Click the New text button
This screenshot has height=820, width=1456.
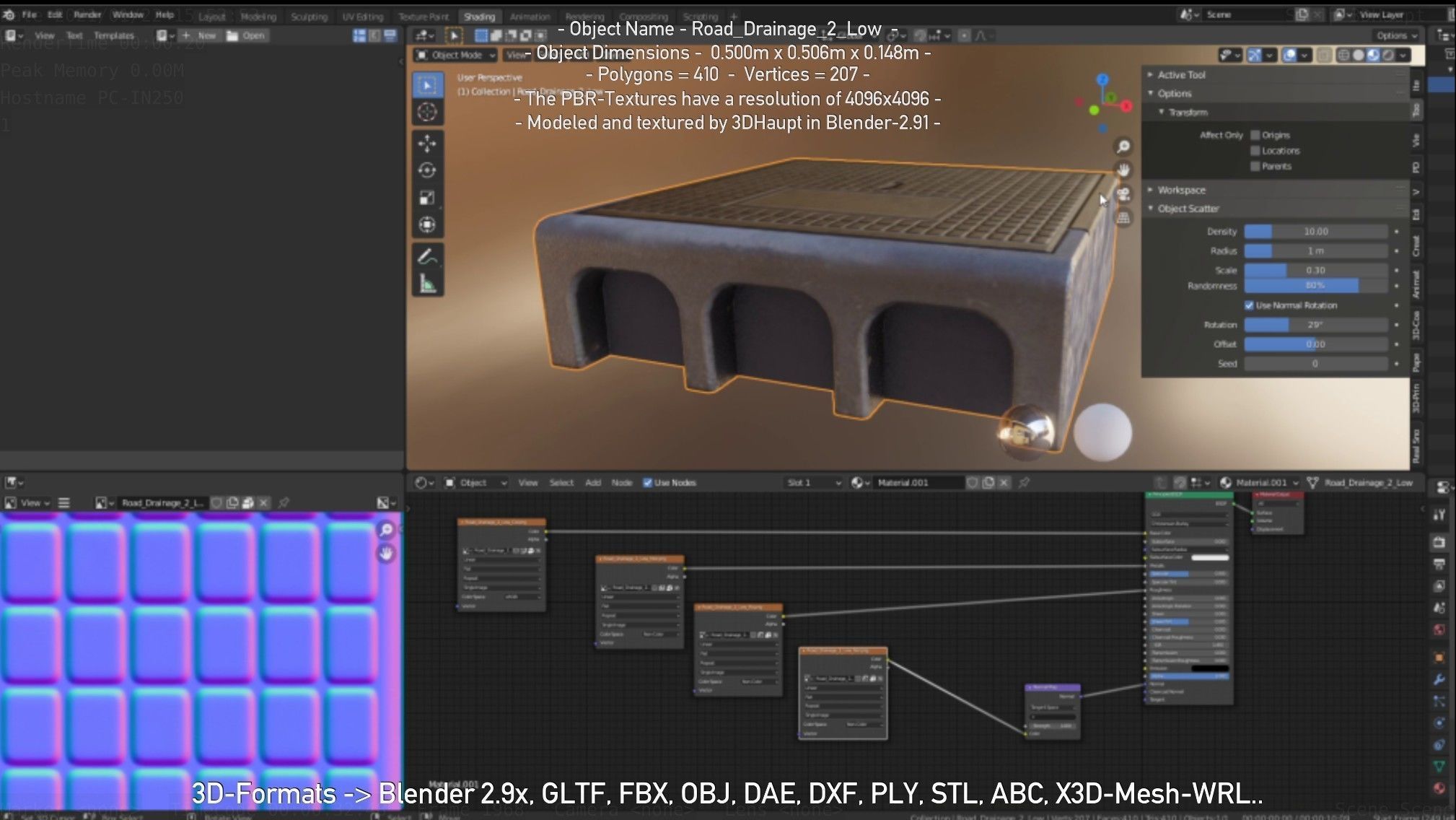[199, 35]
